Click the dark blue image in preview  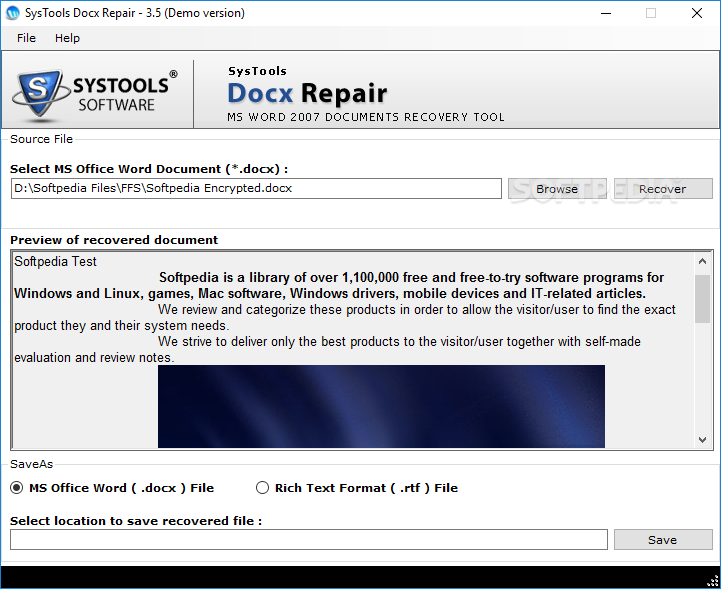[x=381, y=406]
